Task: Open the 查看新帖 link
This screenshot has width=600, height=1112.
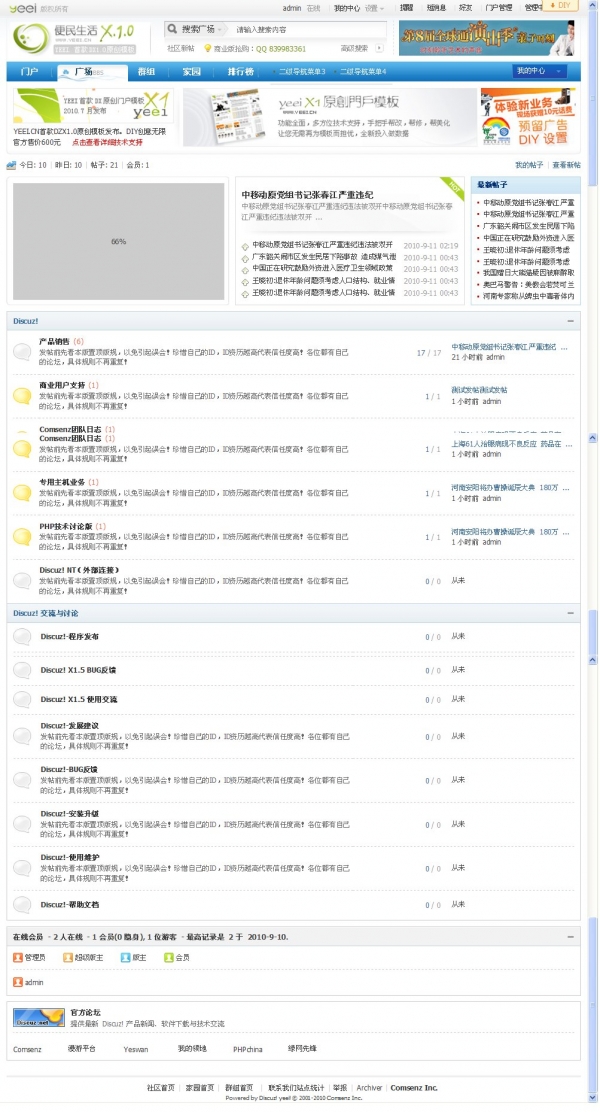Action: click(x=566, y=165)
